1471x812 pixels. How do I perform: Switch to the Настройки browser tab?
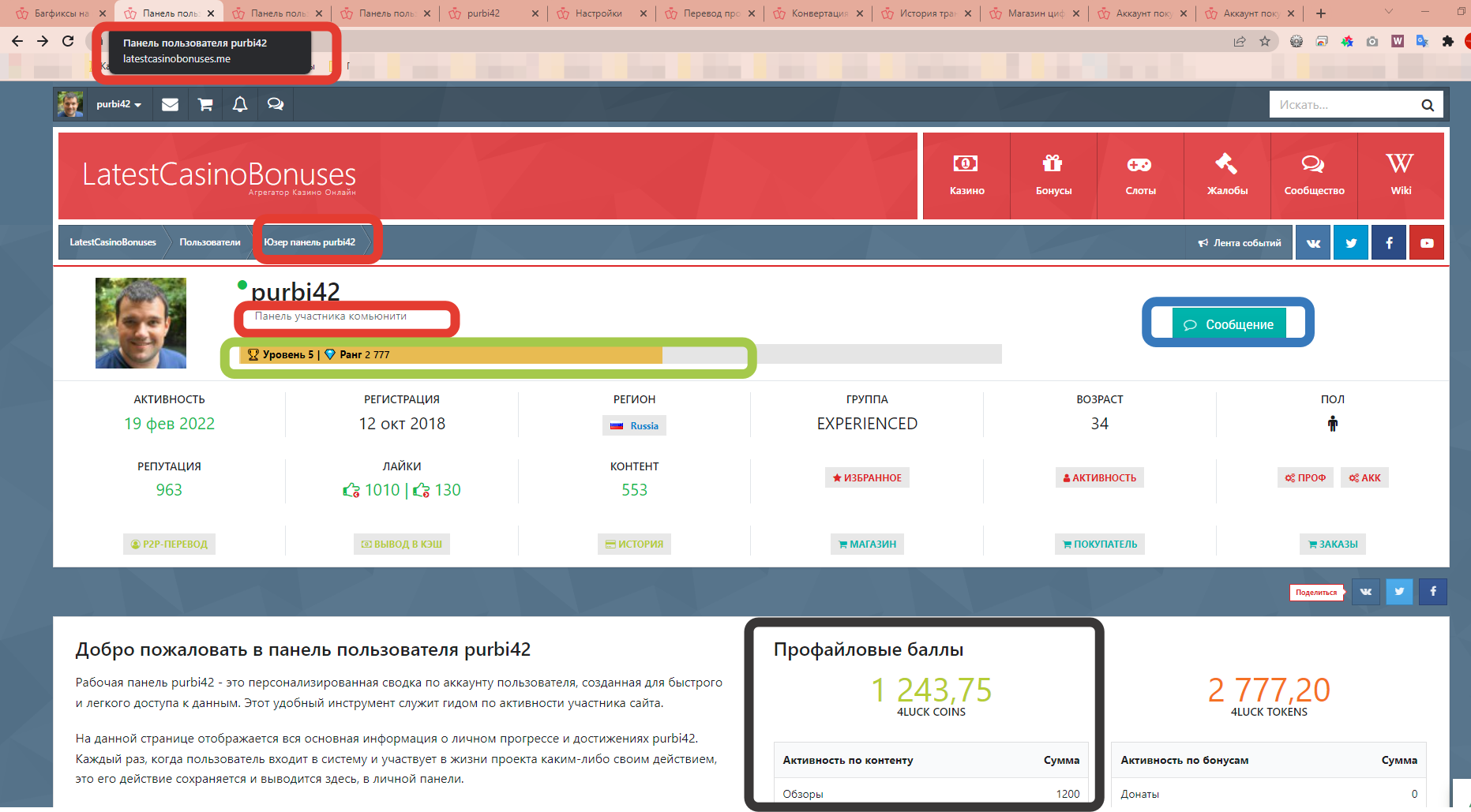(599, 13)
